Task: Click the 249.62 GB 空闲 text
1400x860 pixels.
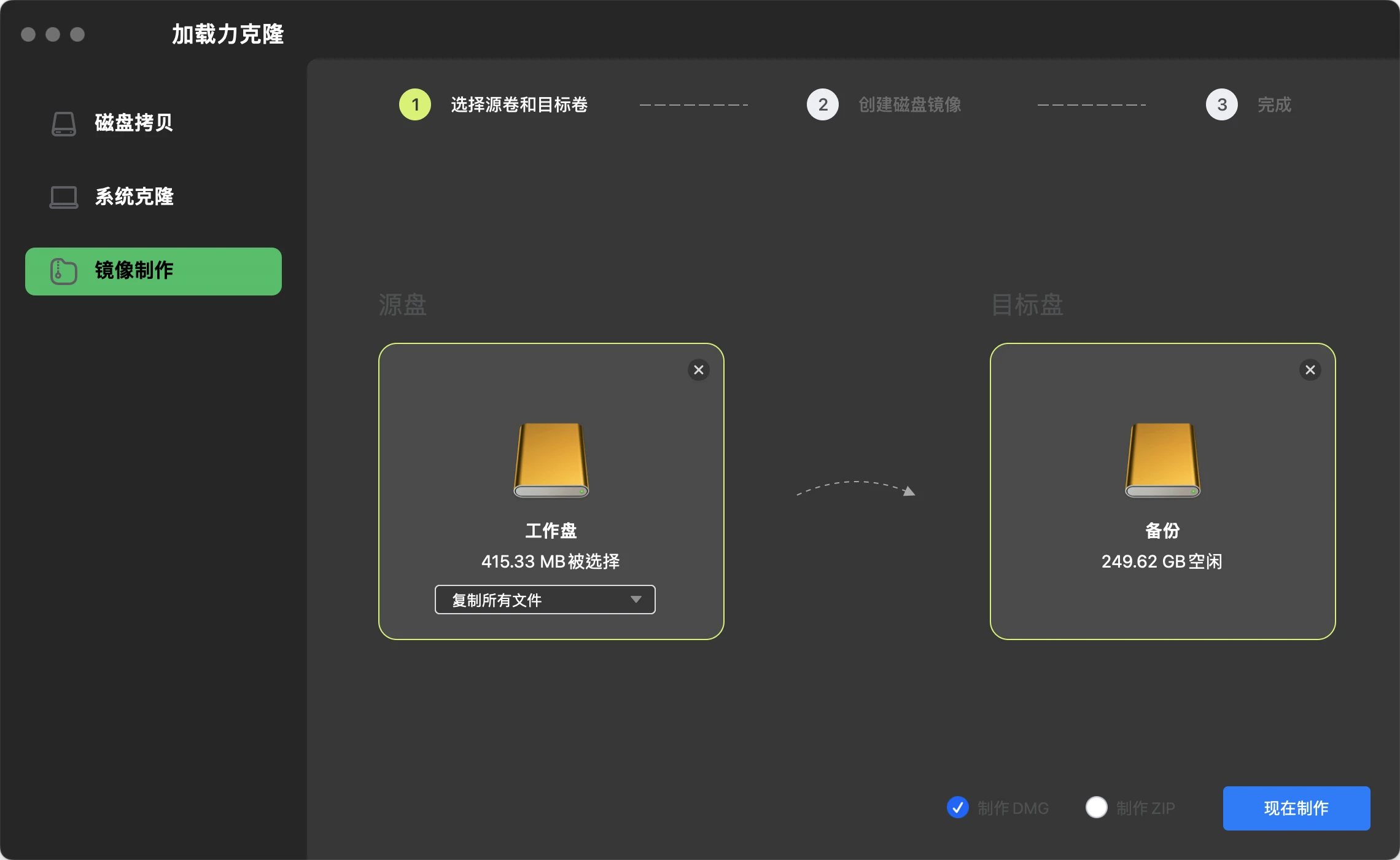Action: [x=1162, y=561]
